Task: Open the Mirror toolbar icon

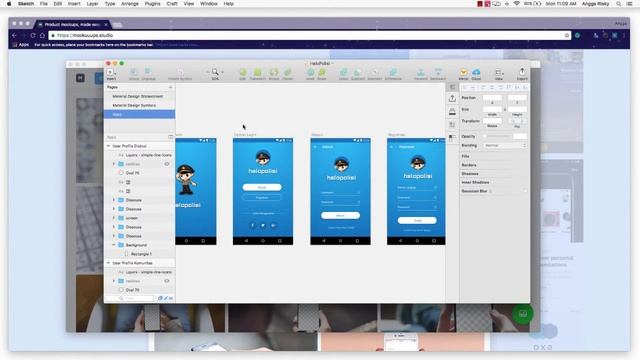Action: click(x=463, y=73)
